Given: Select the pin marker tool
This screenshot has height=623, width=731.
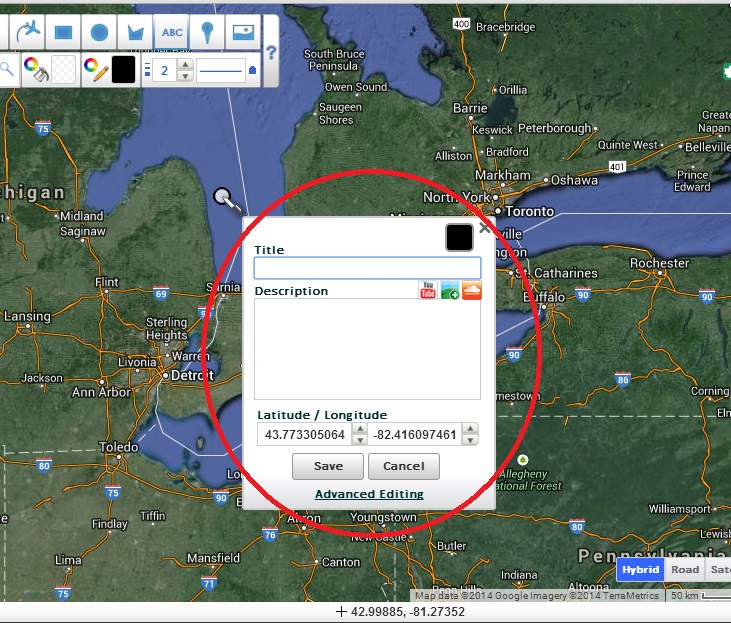Looking at the screenshot, I should (207, 32).
